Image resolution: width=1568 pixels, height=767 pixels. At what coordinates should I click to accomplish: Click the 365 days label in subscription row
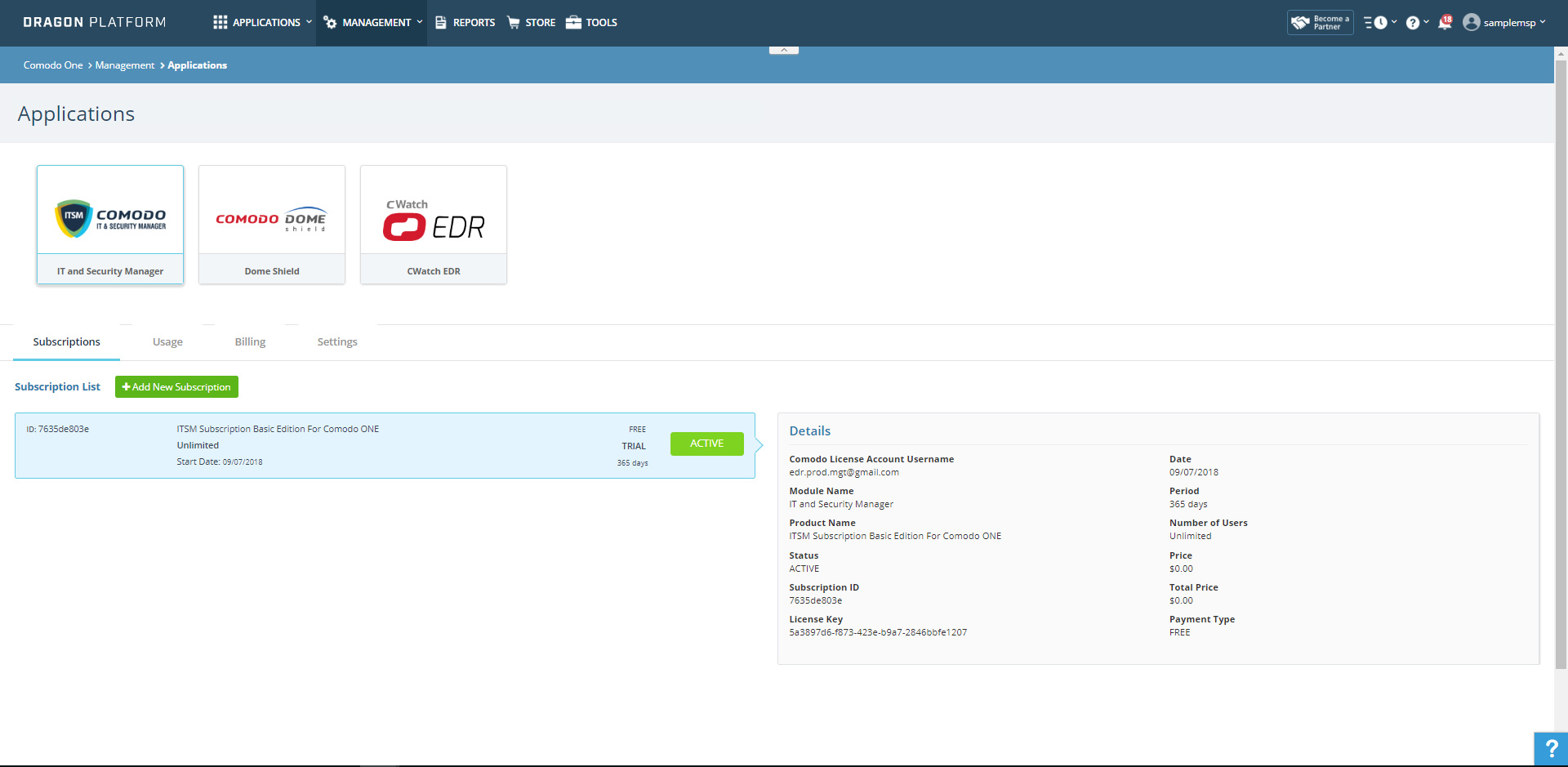pos(632,463)
